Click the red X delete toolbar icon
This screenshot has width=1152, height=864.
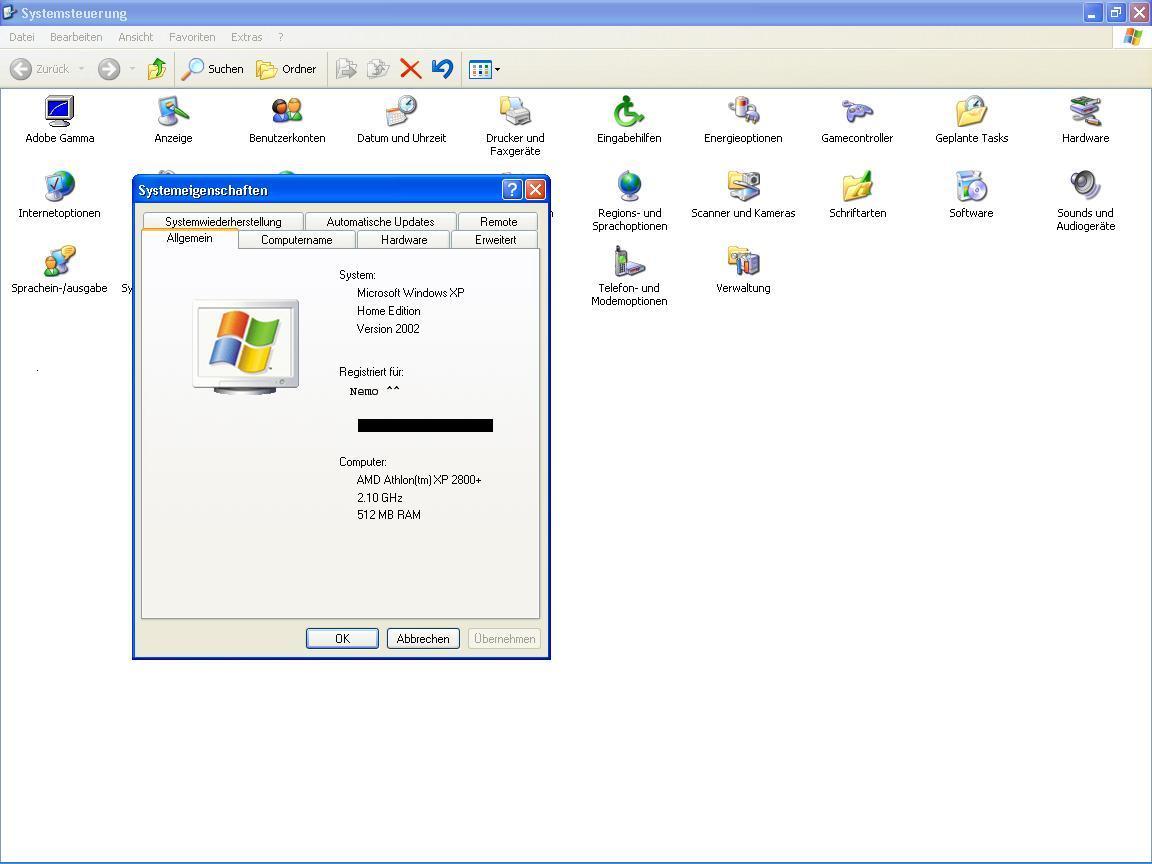pos(410,69)
